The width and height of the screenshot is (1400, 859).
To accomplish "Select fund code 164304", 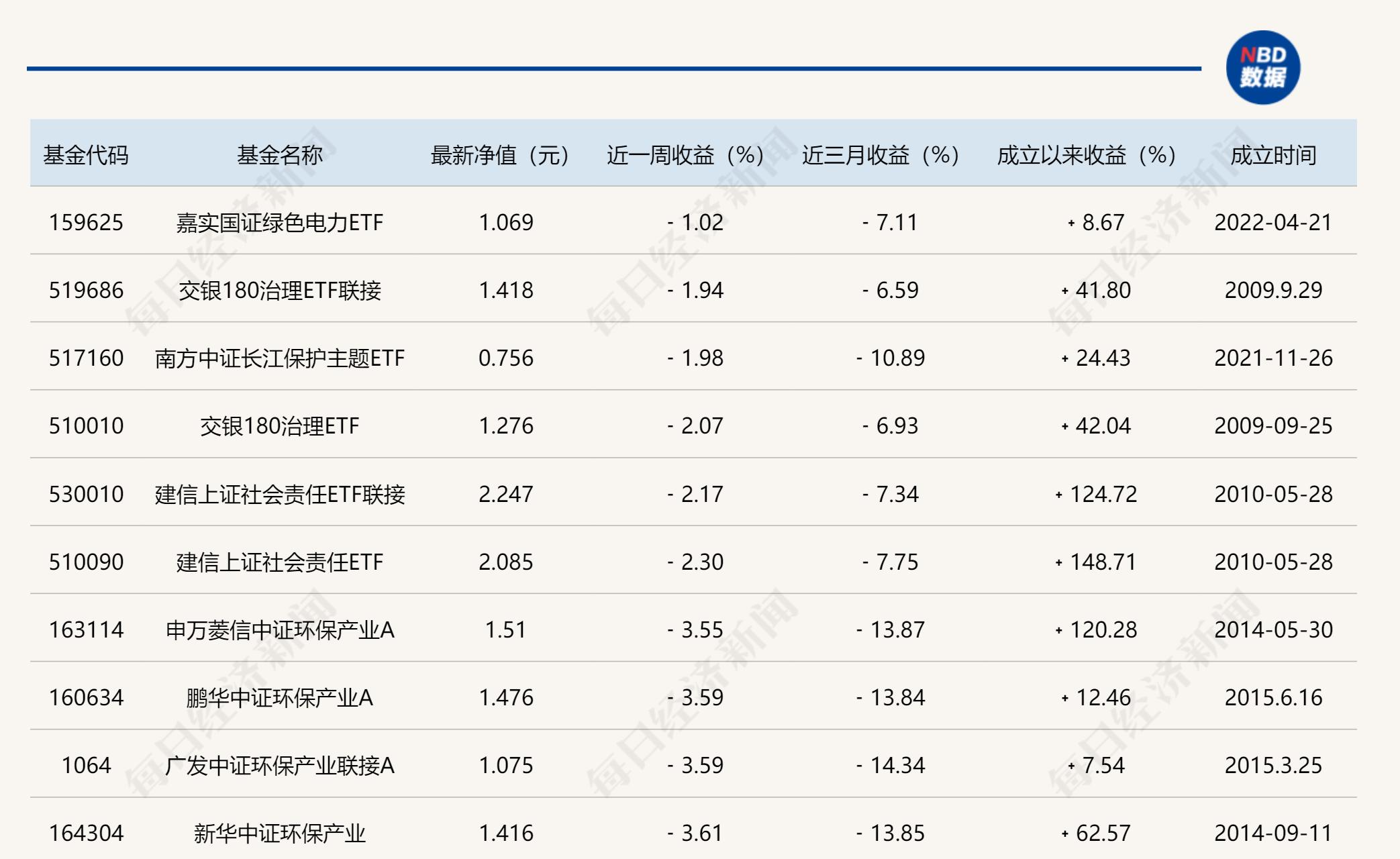I will pyautogui.click(x=86, y=833).
